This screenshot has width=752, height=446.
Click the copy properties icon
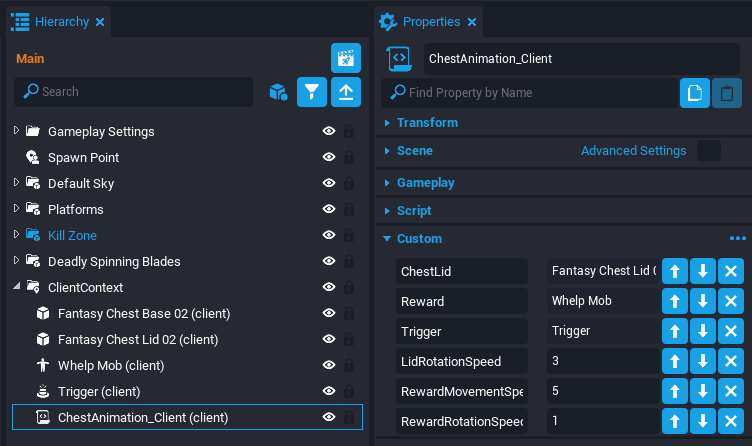point(695,93)
